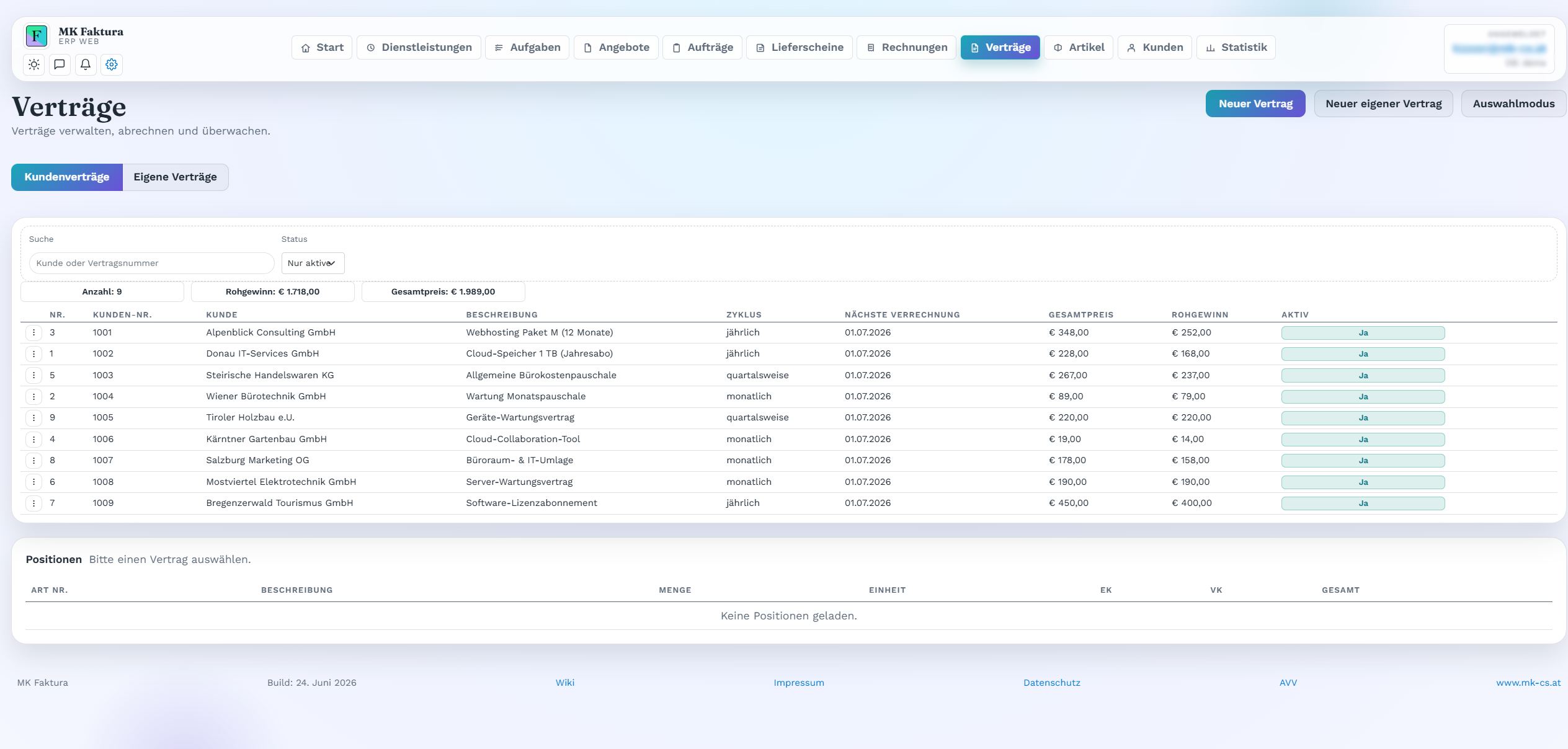Focus the Kunde oder Vertragsnummer search field
This screenshot has width=1568, height=749.
[x=152, y=264]
